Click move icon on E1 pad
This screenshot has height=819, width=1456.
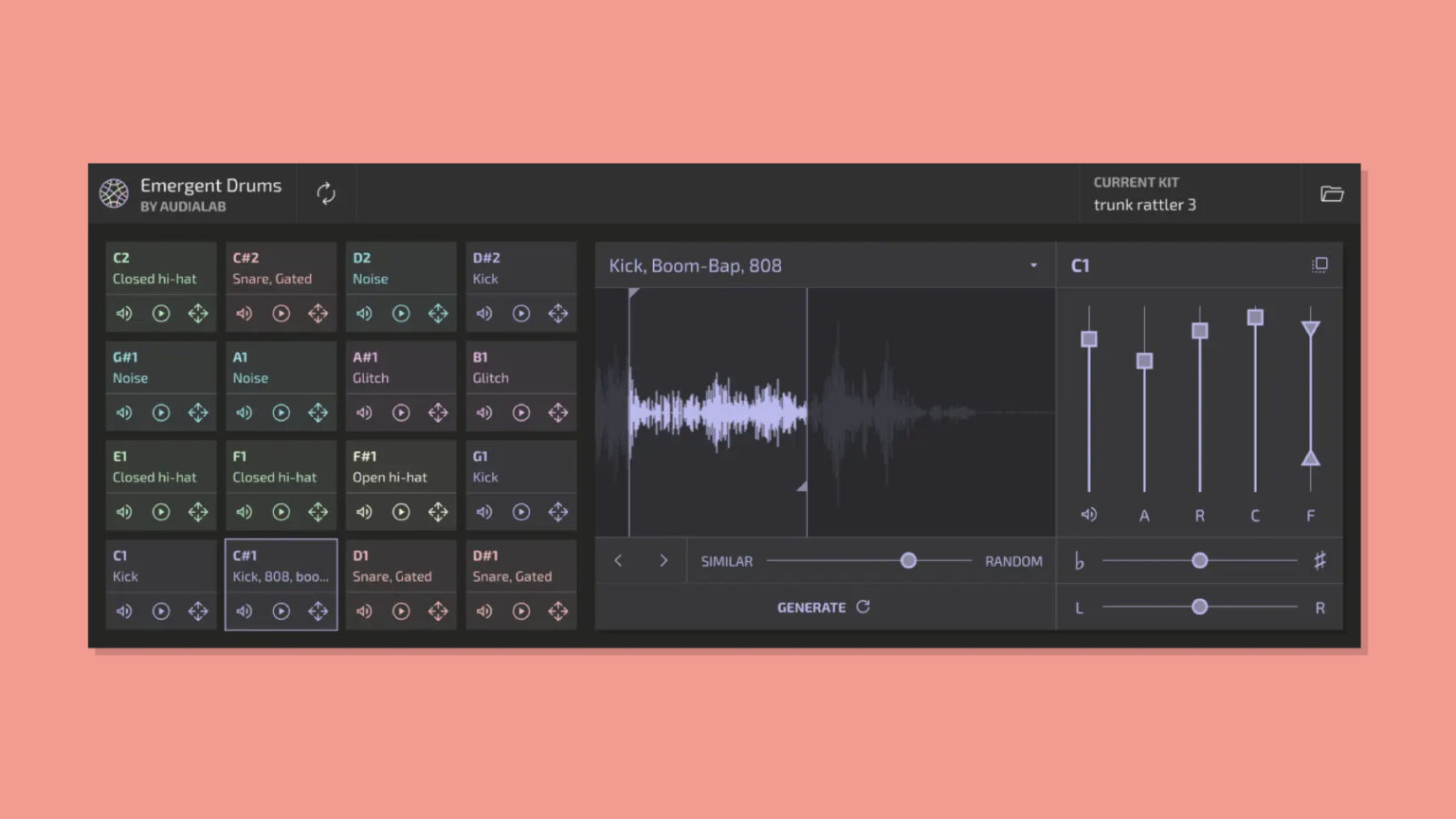click(x=198, y=512)
